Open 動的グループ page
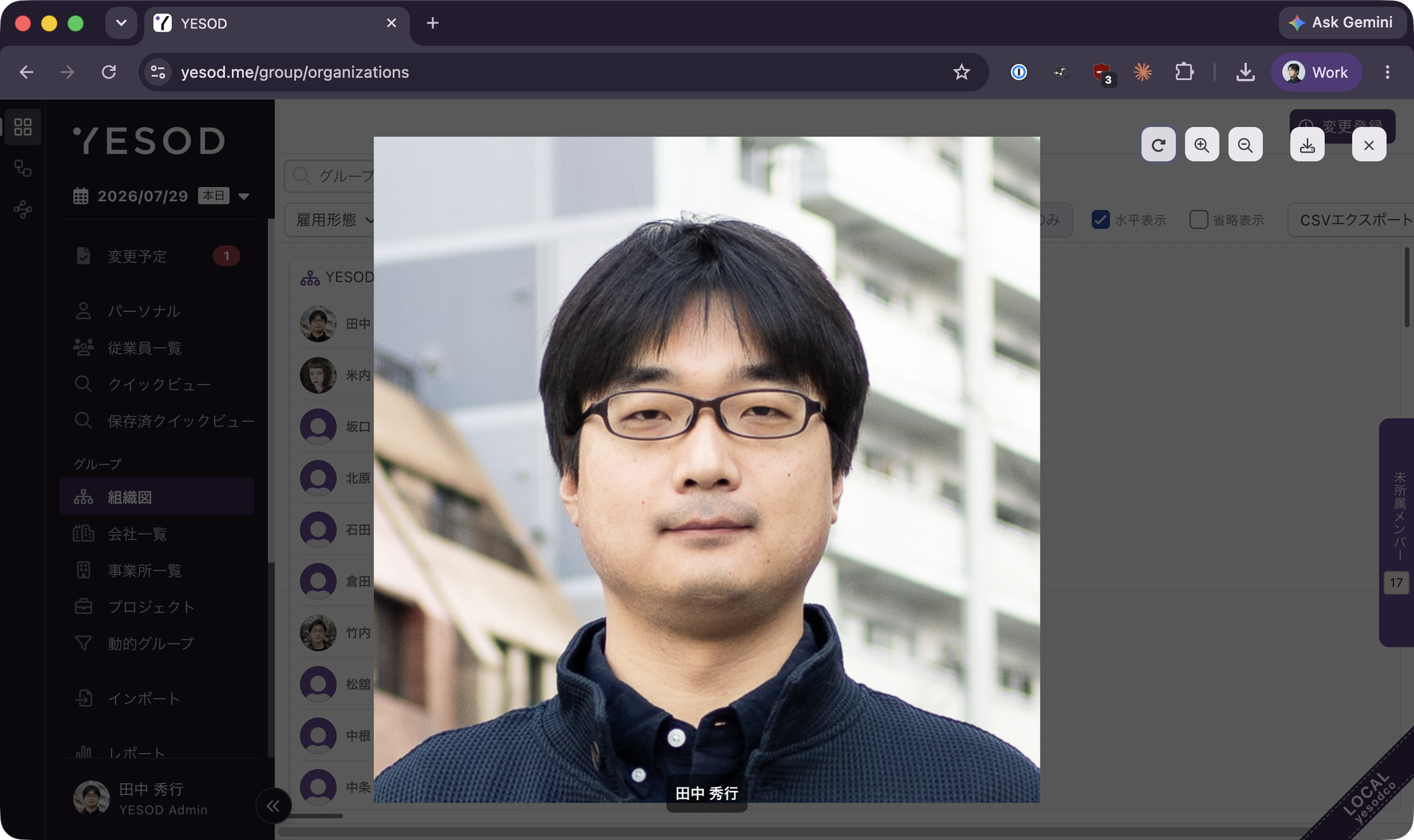 click(x=157, y=643)
